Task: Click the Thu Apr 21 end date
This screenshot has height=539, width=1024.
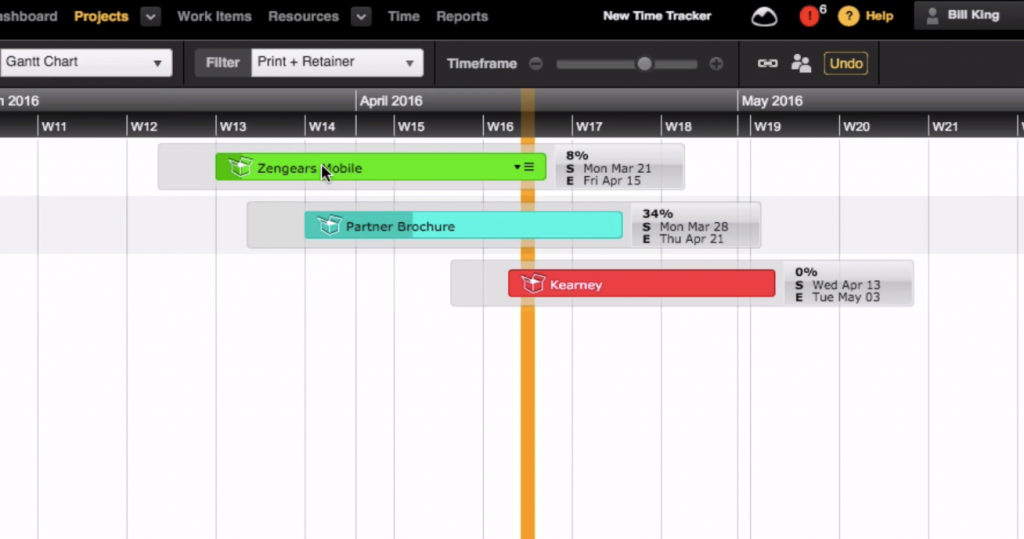Action: 692,239
